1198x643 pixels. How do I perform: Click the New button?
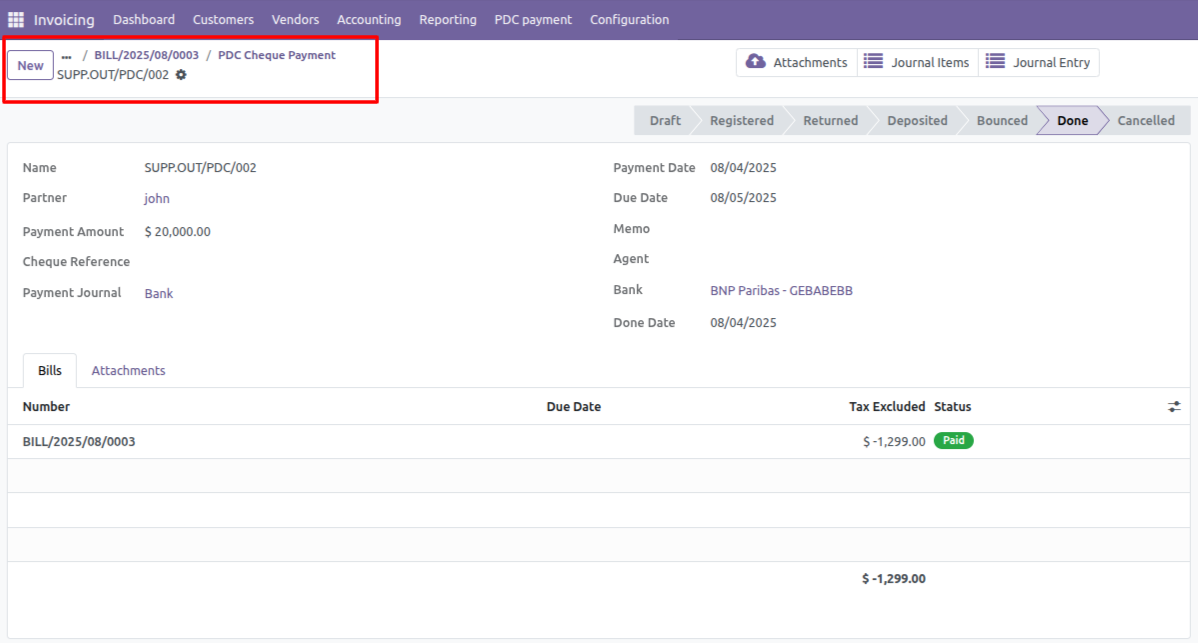[31, 66]
